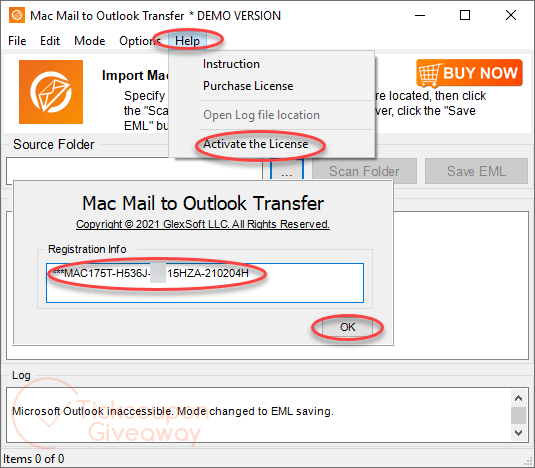Image resolution: width=535 pixels, height=468 pixels.
Task: Click the orange app icon in the title bar
Action: point(17,15)
